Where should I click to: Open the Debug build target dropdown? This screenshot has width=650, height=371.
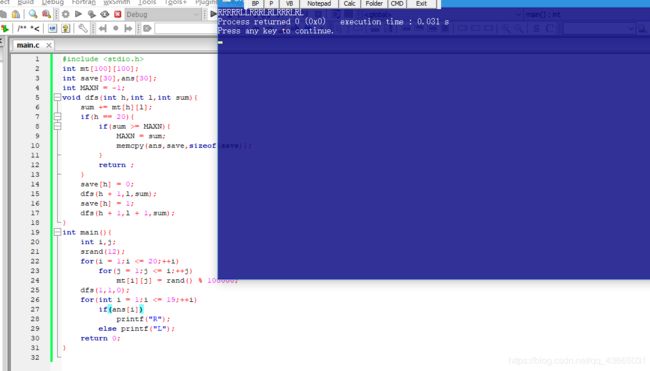(x=163, y=14)
